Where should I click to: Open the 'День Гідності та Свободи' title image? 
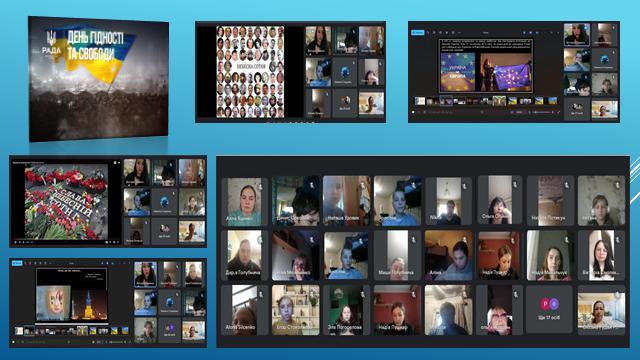[x=98, y=79]
